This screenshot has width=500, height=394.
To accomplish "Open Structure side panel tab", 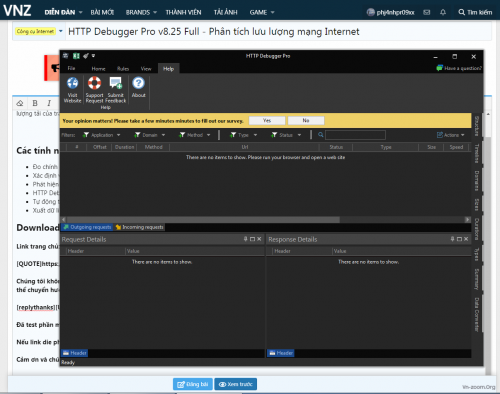I will [477, 126].
